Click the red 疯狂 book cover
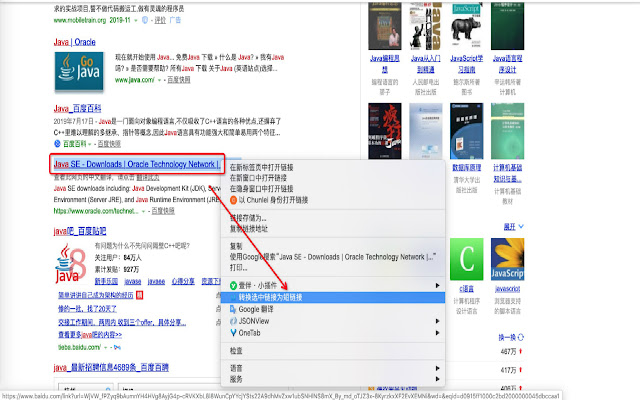 point(385,131)
